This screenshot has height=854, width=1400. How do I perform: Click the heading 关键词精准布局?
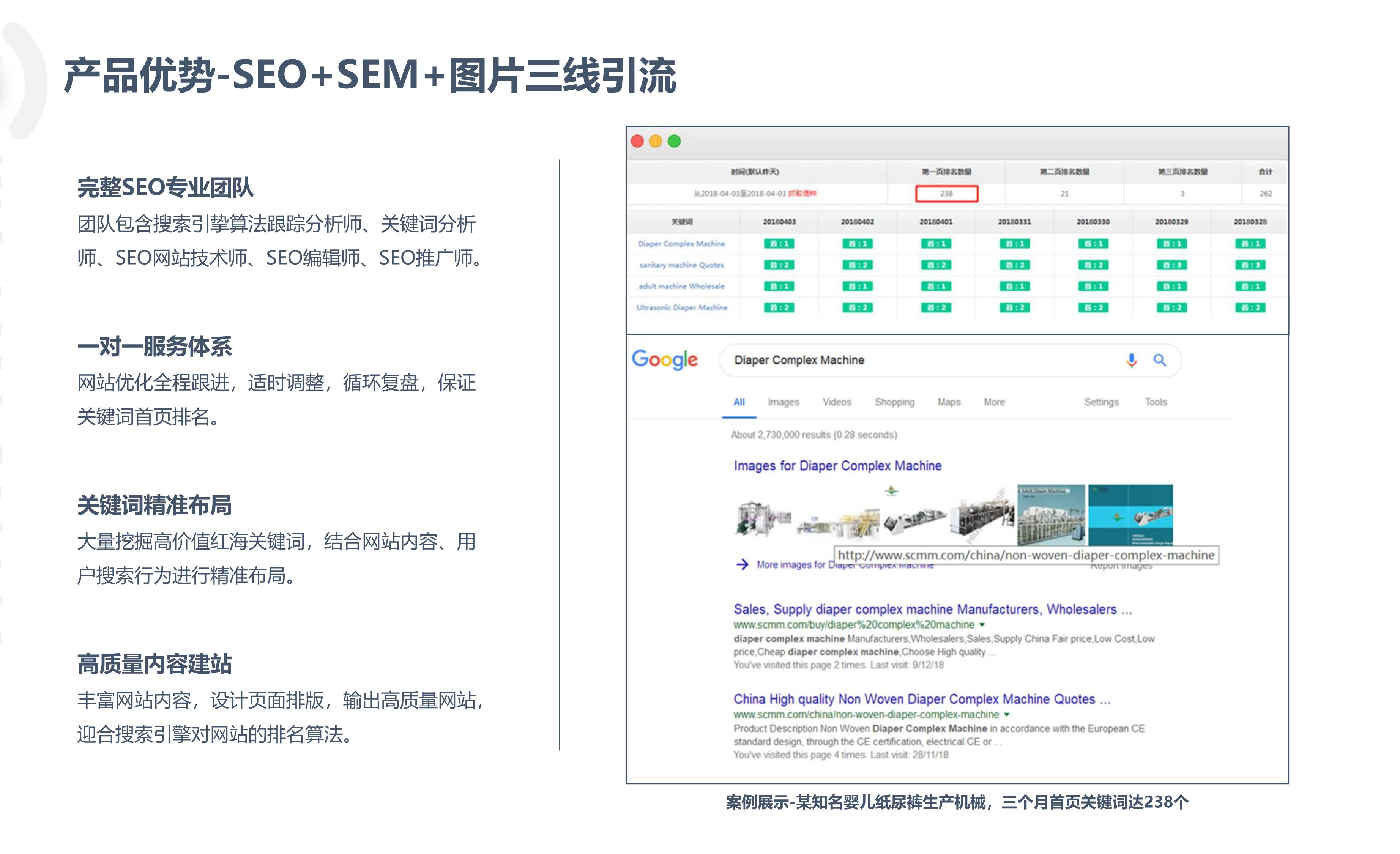click(x=154, y=505)
